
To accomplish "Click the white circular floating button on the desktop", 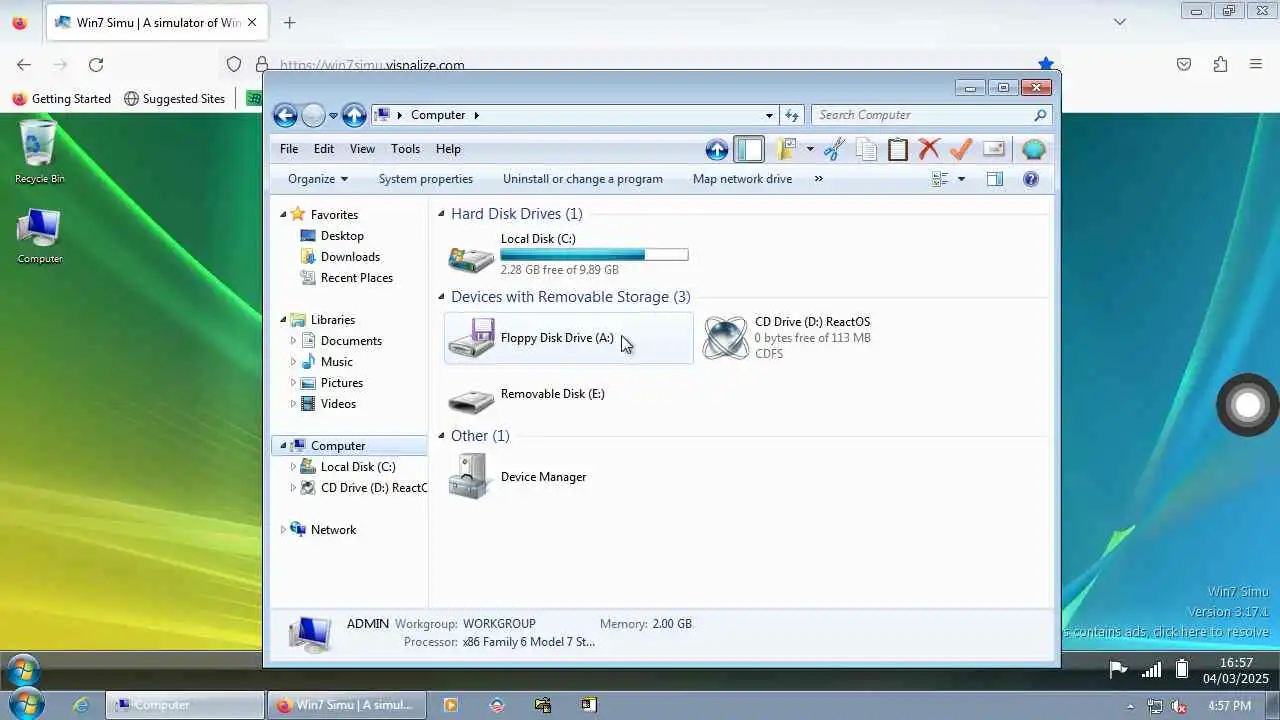I will (1248, 405).
